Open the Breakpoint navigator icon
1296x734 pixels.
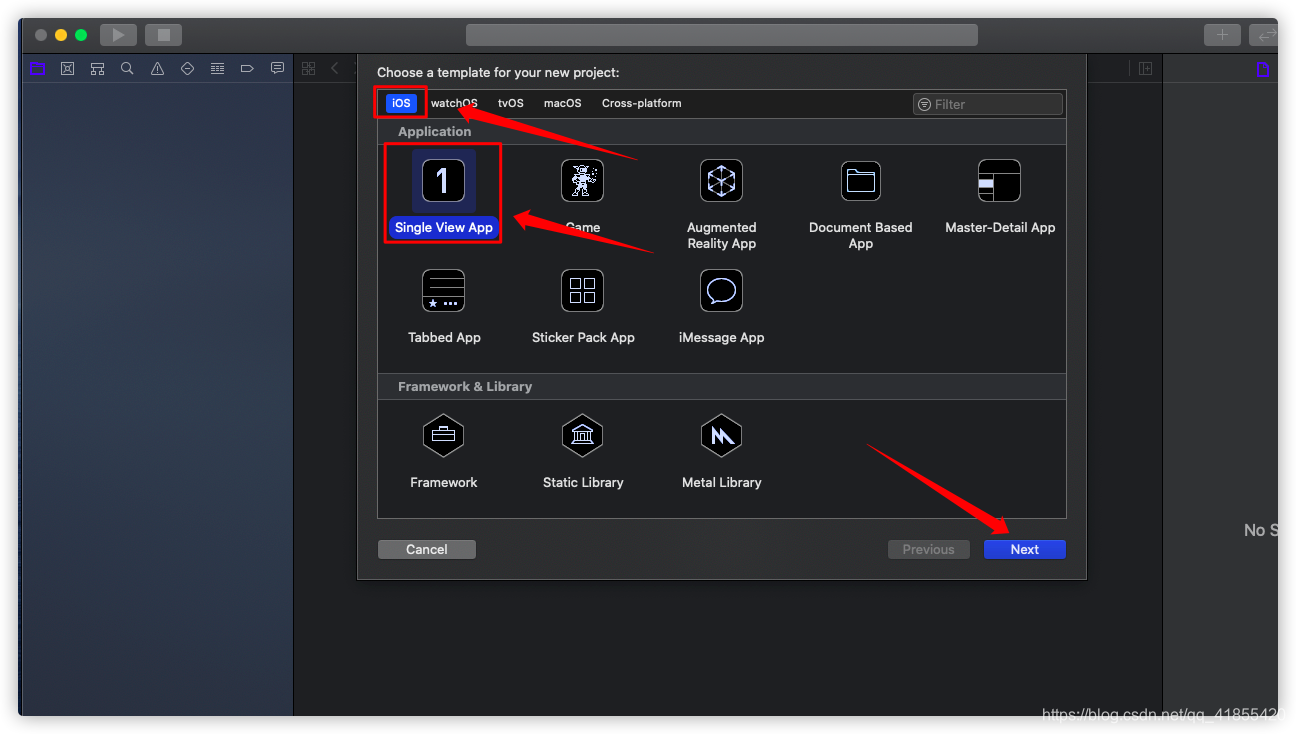pyautogui.click(x=247, y=69)
